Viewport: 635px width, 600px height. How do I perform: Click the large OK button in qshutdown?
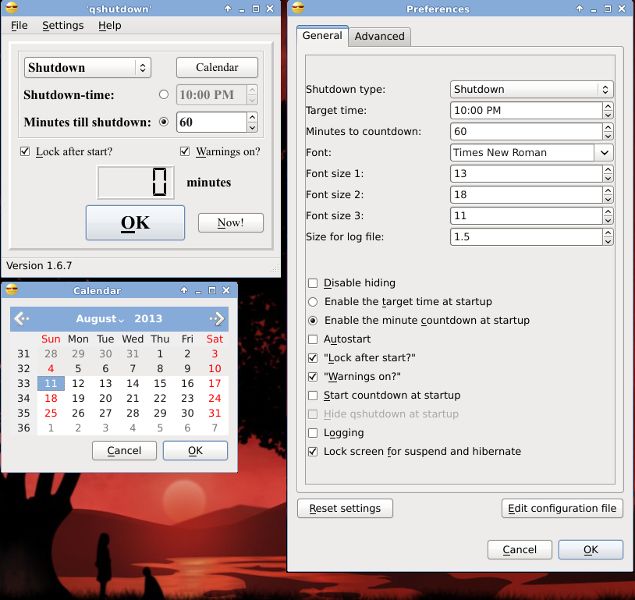135,223
